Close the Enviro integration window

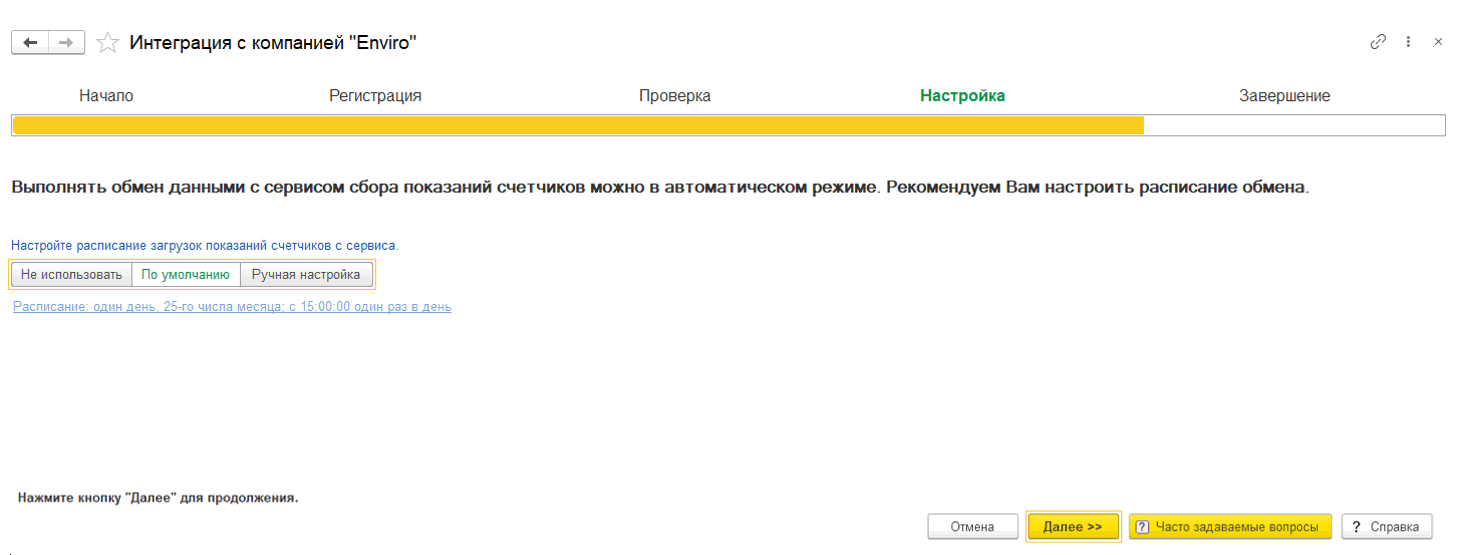coord(1438,42)
